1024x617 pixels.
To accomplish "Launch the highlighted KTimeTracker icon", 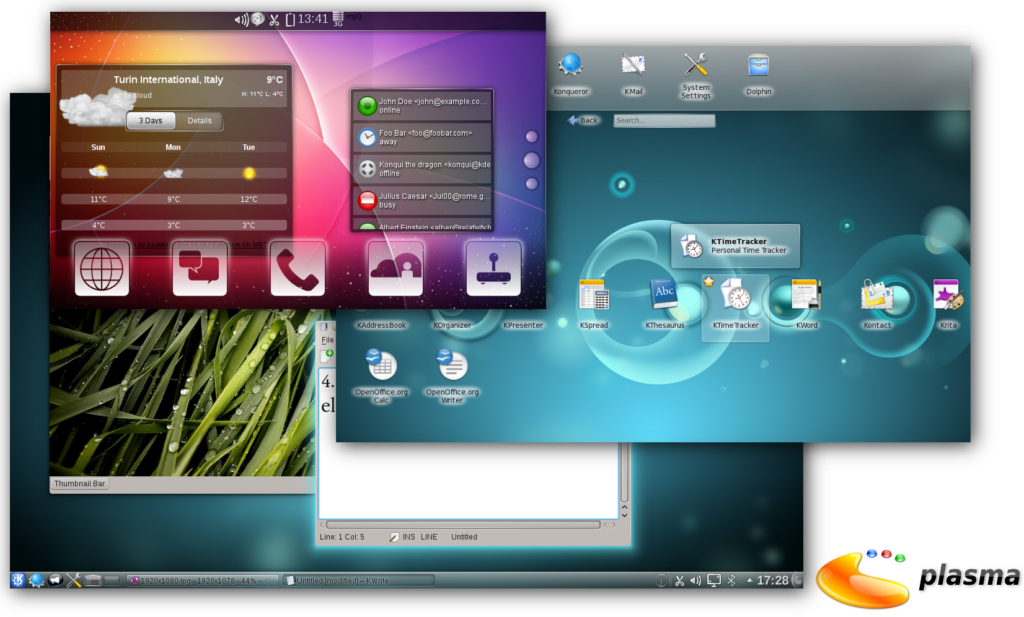I will [x=735, y=294].
